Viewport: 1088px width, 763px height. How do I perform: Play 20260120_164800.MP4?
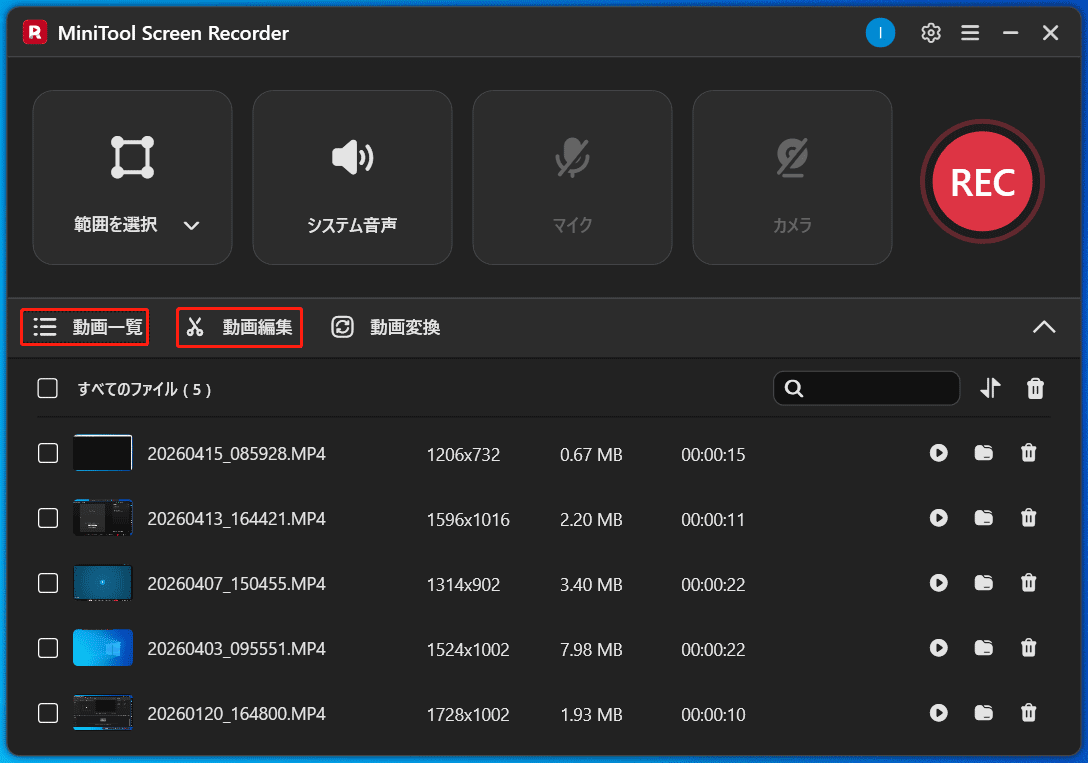click(x=939, y=712)
